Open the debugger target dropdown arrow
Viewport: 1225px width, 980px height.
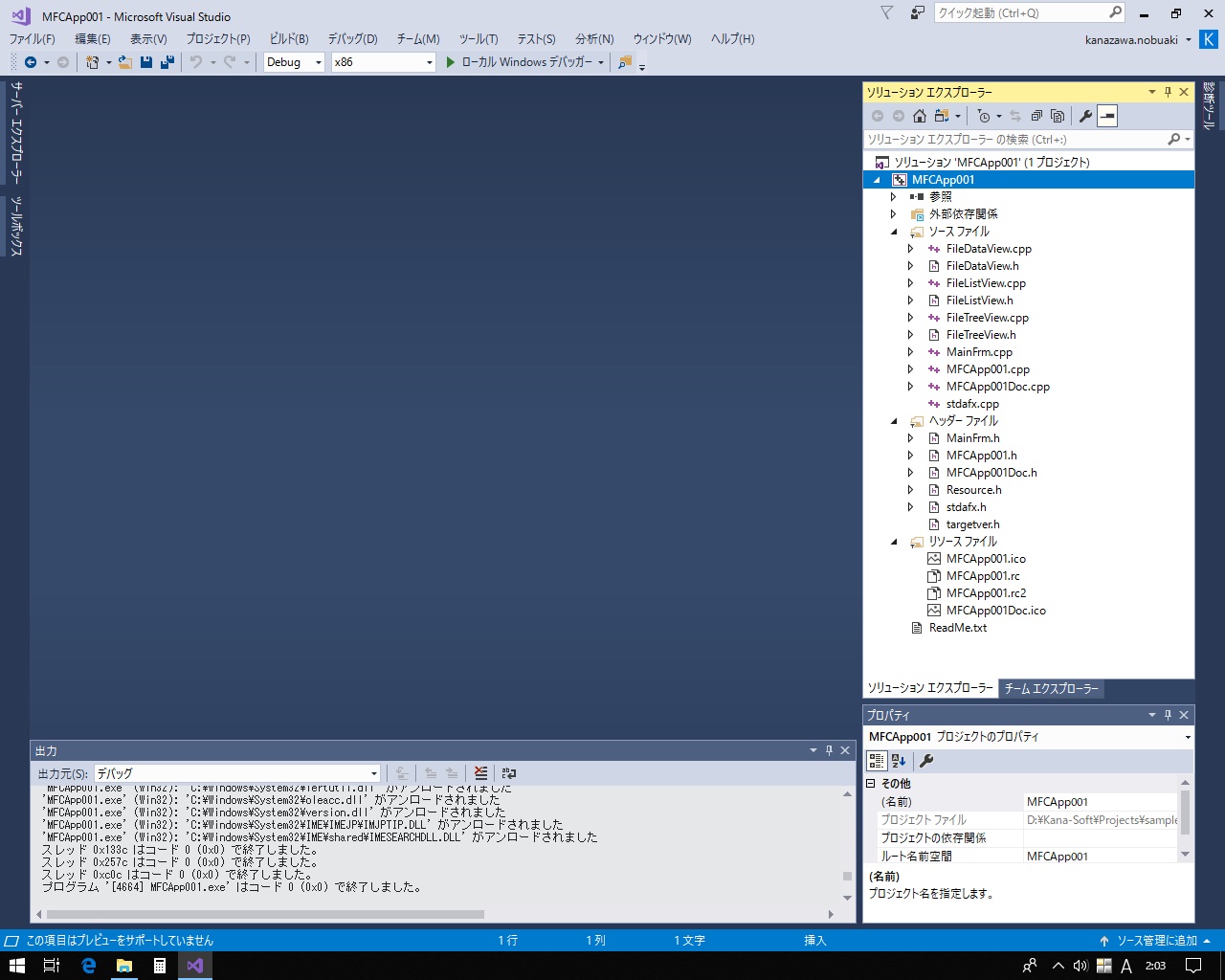[x=601, y=62]
